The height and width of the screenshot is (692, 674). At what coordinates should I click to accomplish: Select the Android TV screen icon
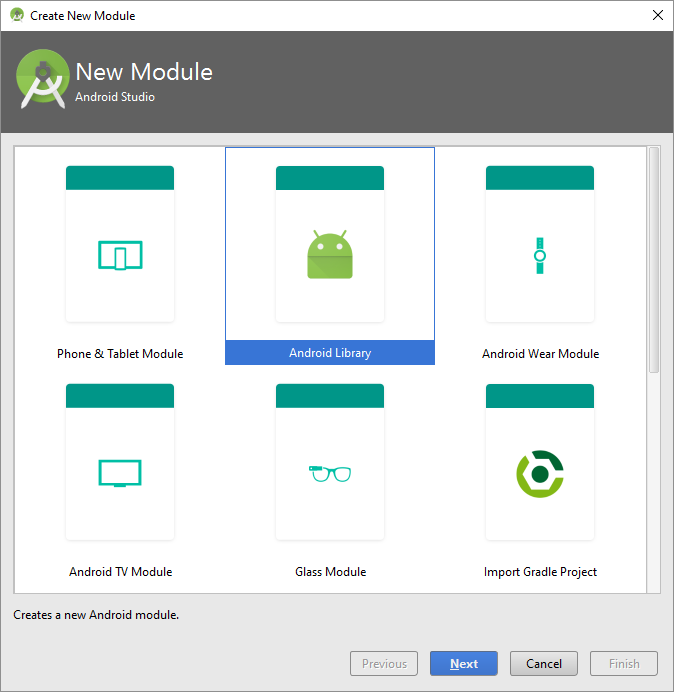point(120,473)
